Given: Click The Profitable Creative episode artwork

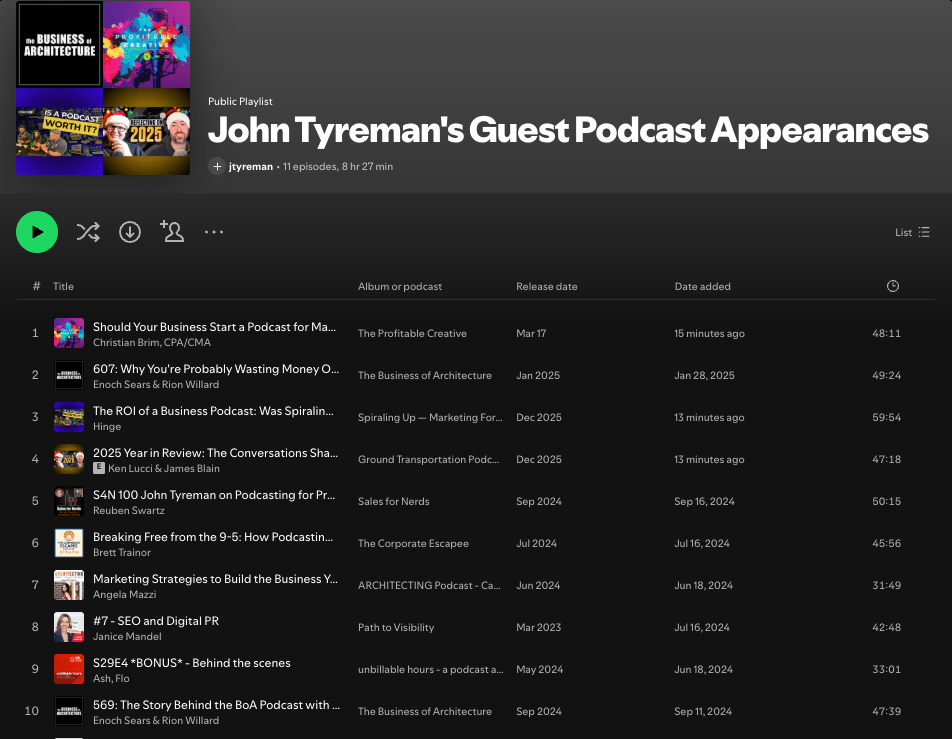Looking at the screenshot, I should point(69,333).
